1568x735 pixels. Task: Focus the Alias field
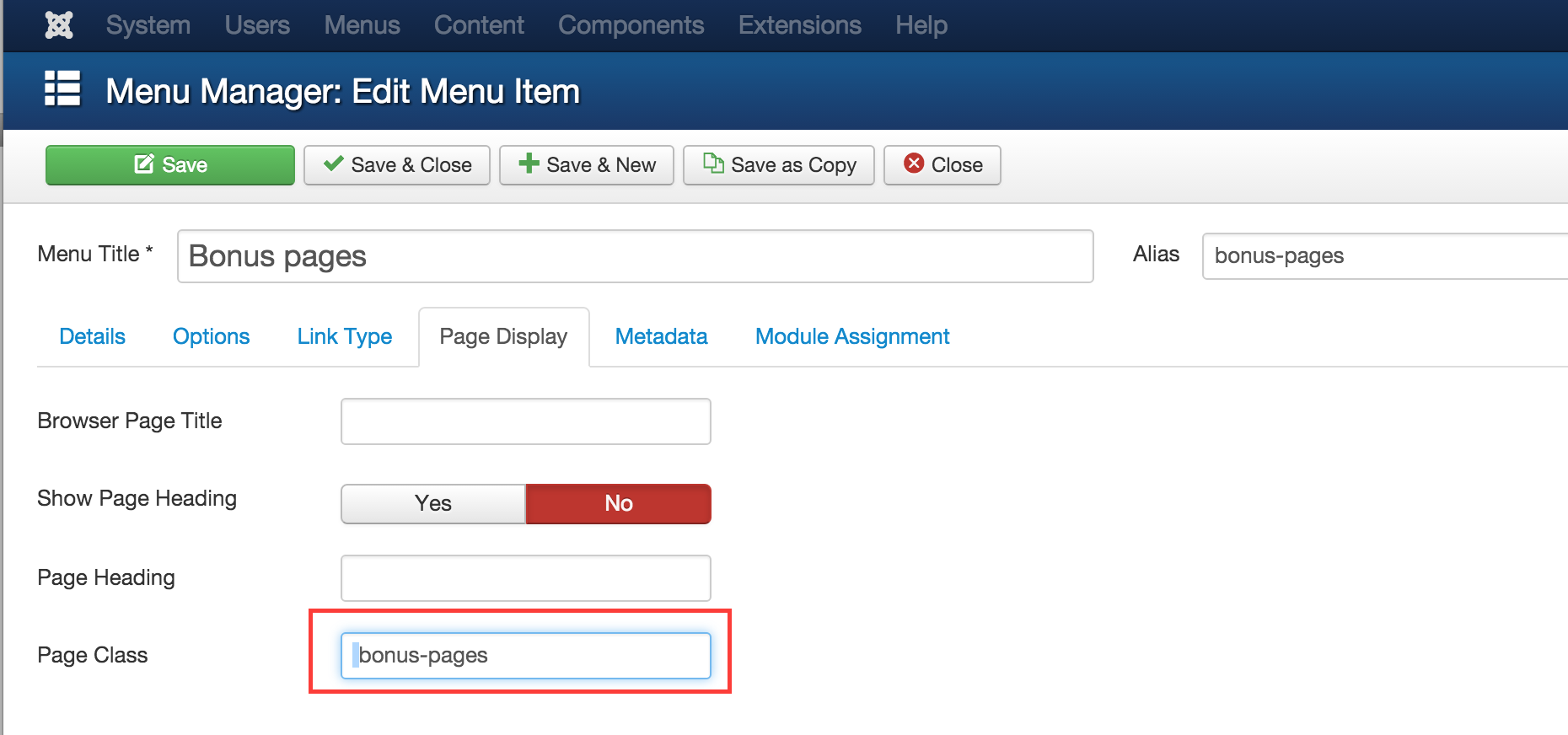point(1385,256)
